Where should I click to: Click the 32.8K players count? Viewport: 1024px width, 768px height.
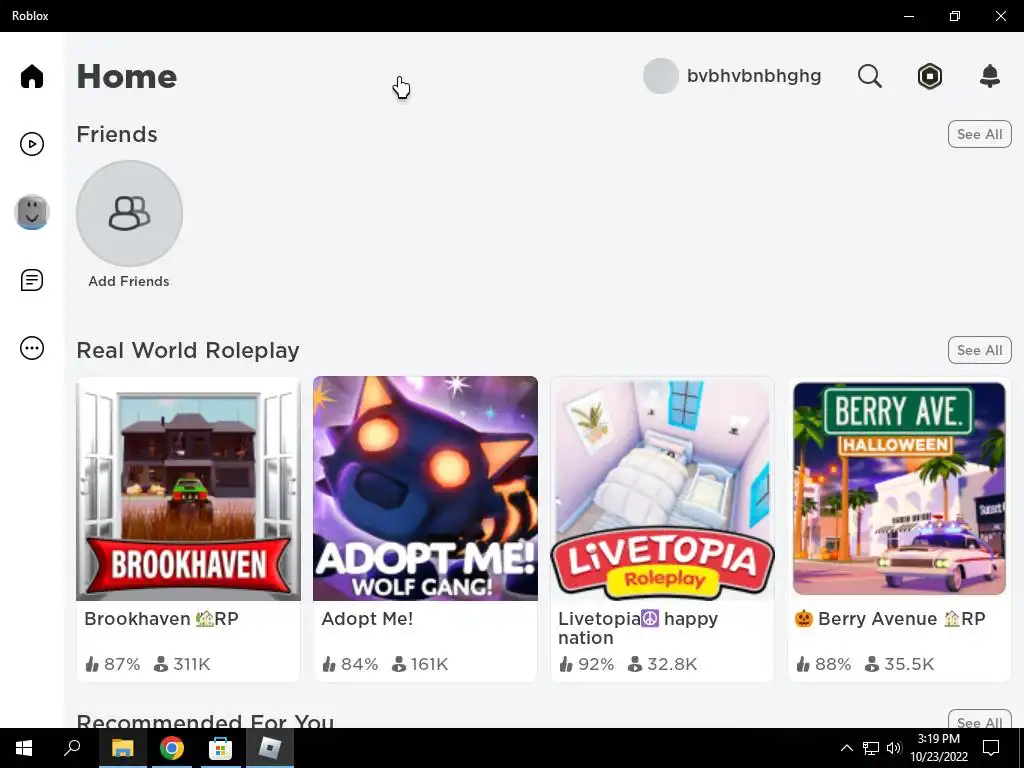coord(662,664)
